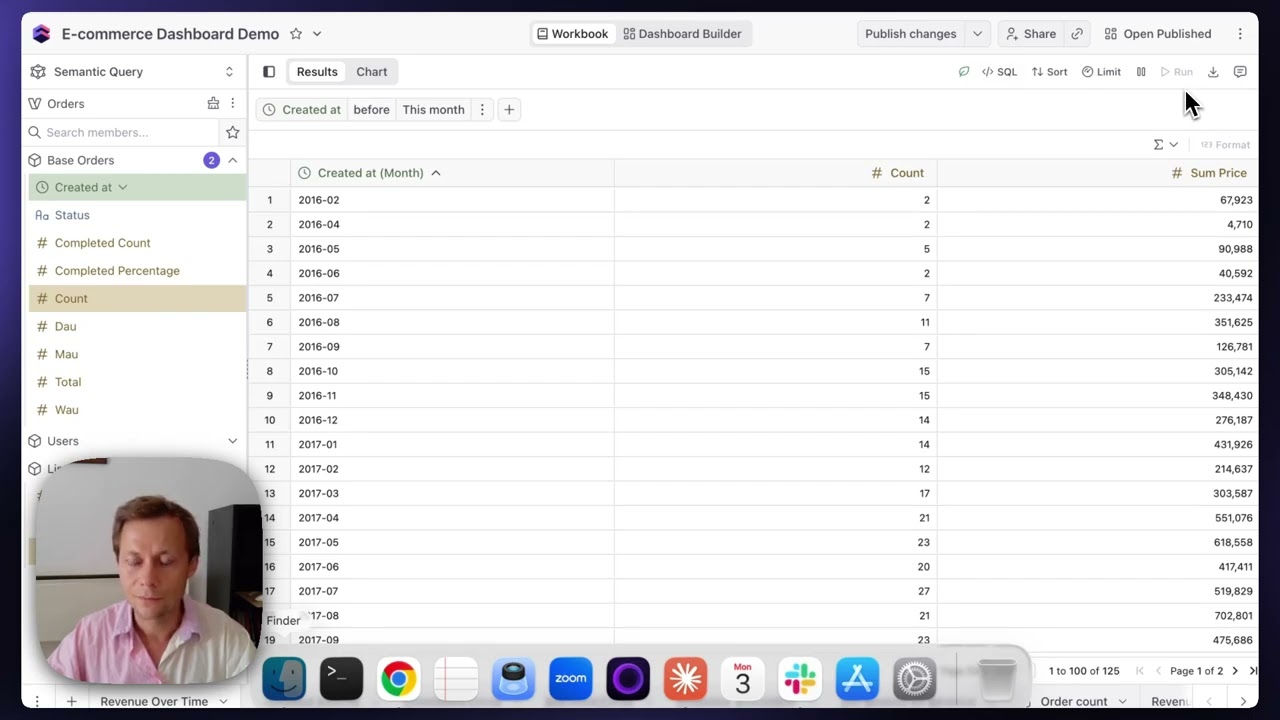1280x720 pixels.
Task: Open the Publish changes dropdown arrow
Action: click(x=977, y=34)
